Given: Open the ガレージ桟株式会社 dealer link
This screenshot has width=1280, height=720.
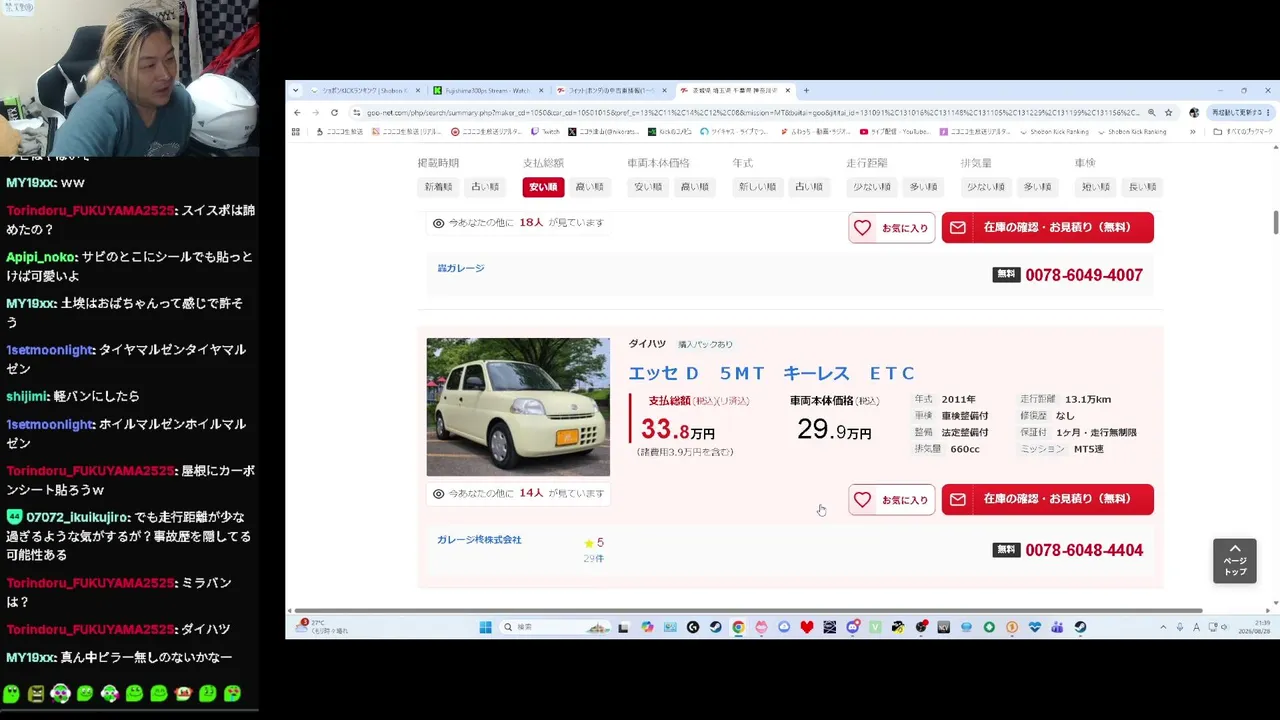Looking at the screenshot, I should click(x=479, y=540).
